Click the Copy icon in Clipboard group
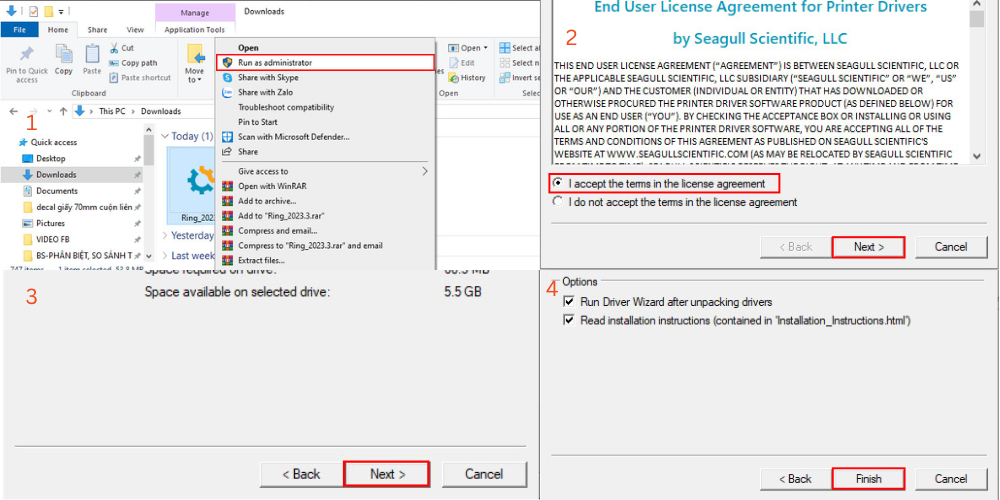The image size is (1000, 500). pos(64,54)
